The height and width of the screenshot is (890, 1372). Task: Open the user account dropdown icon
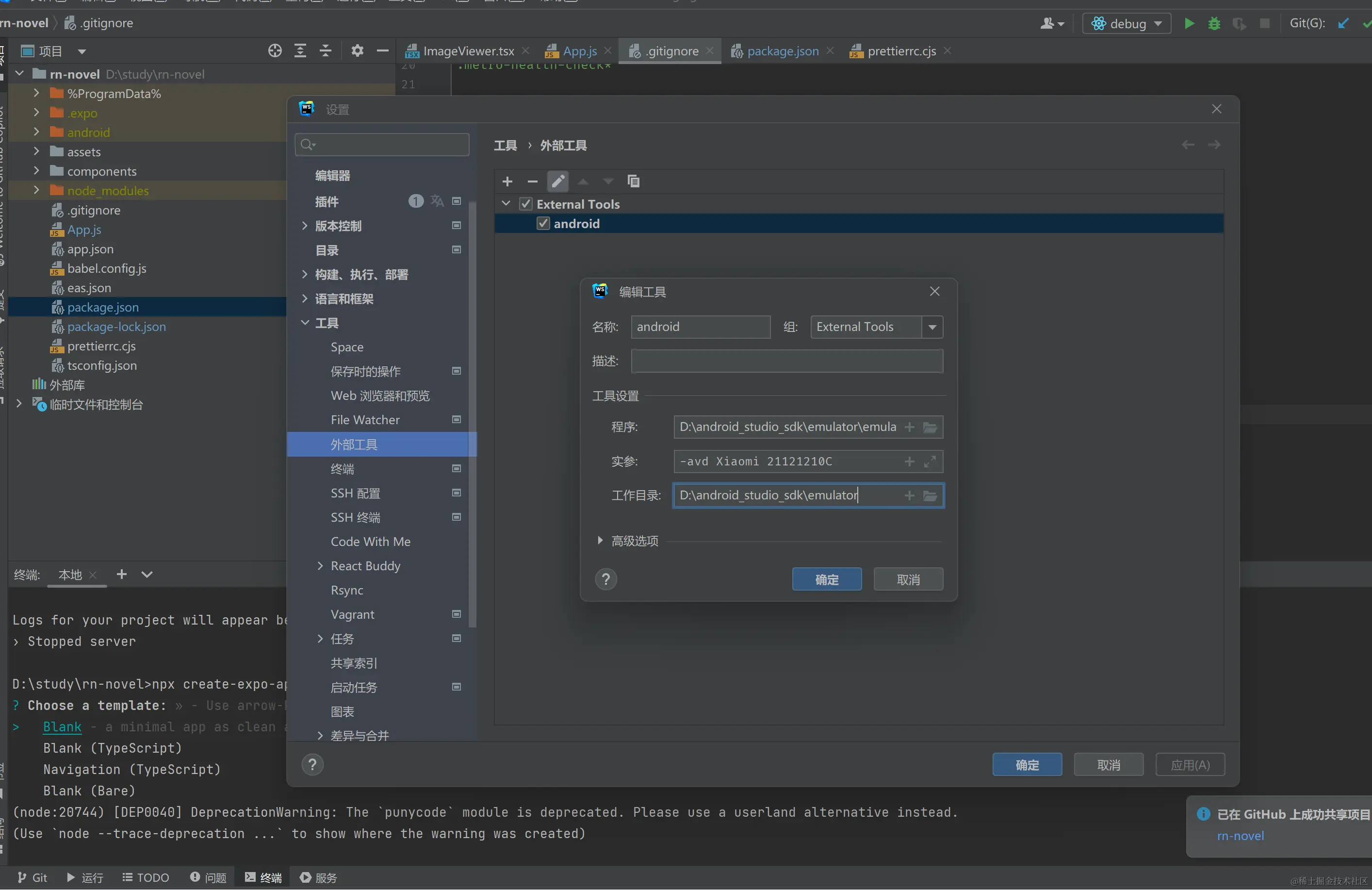(x=1052, y=24)
